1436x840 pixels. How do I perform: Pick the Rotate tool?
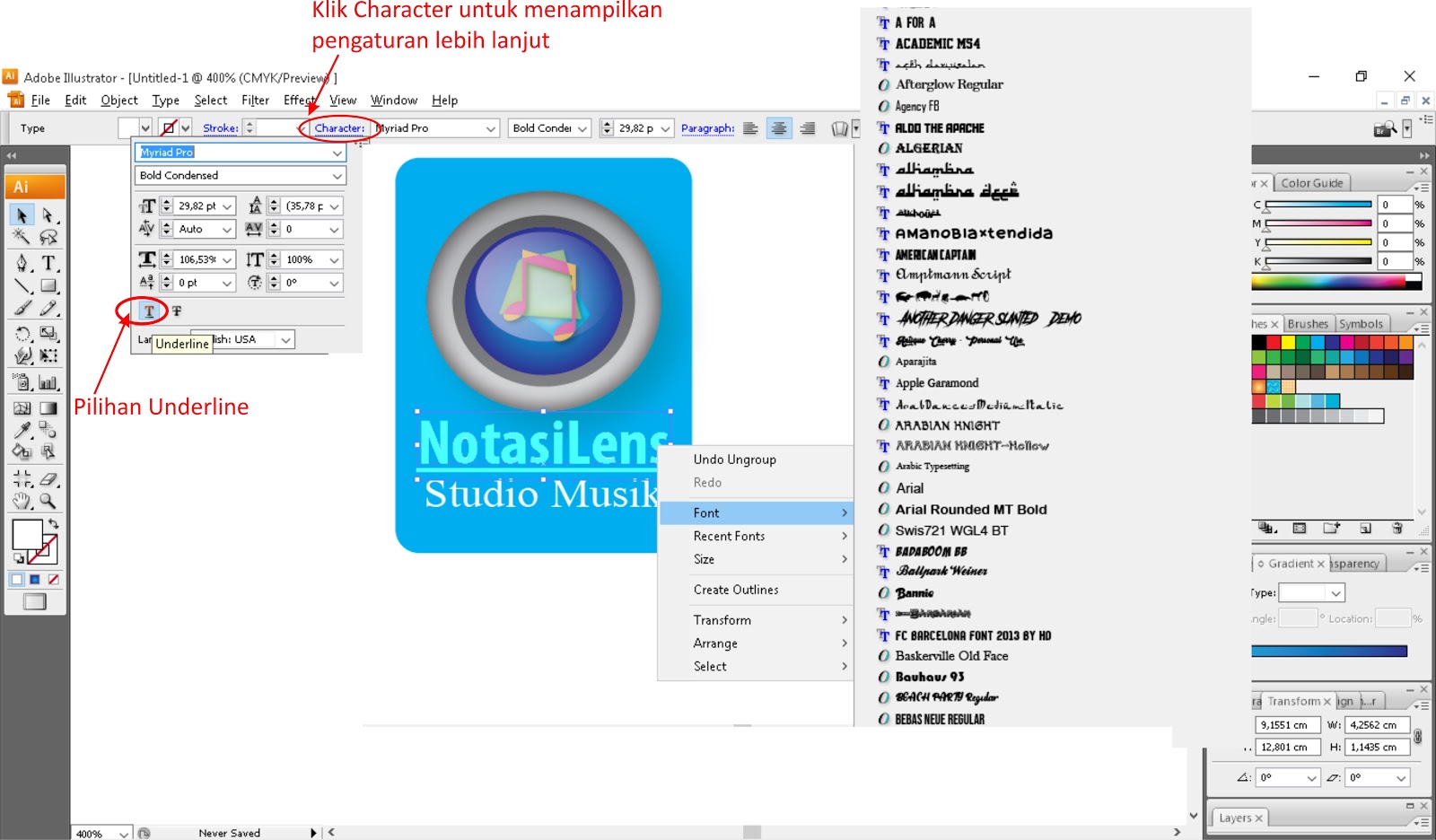22,334
